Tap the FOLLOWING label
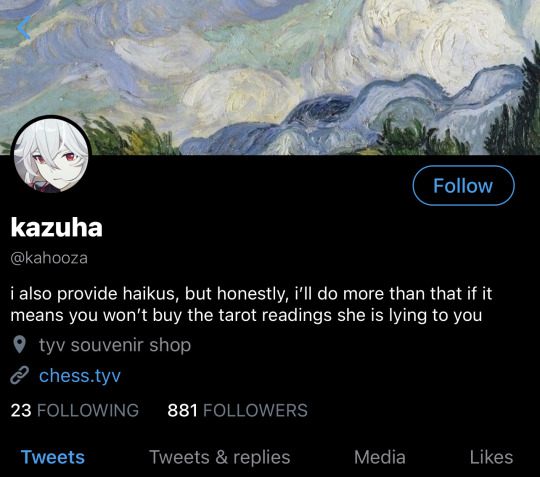The width and height of the screenshot is (540, 477). point(88,411)
